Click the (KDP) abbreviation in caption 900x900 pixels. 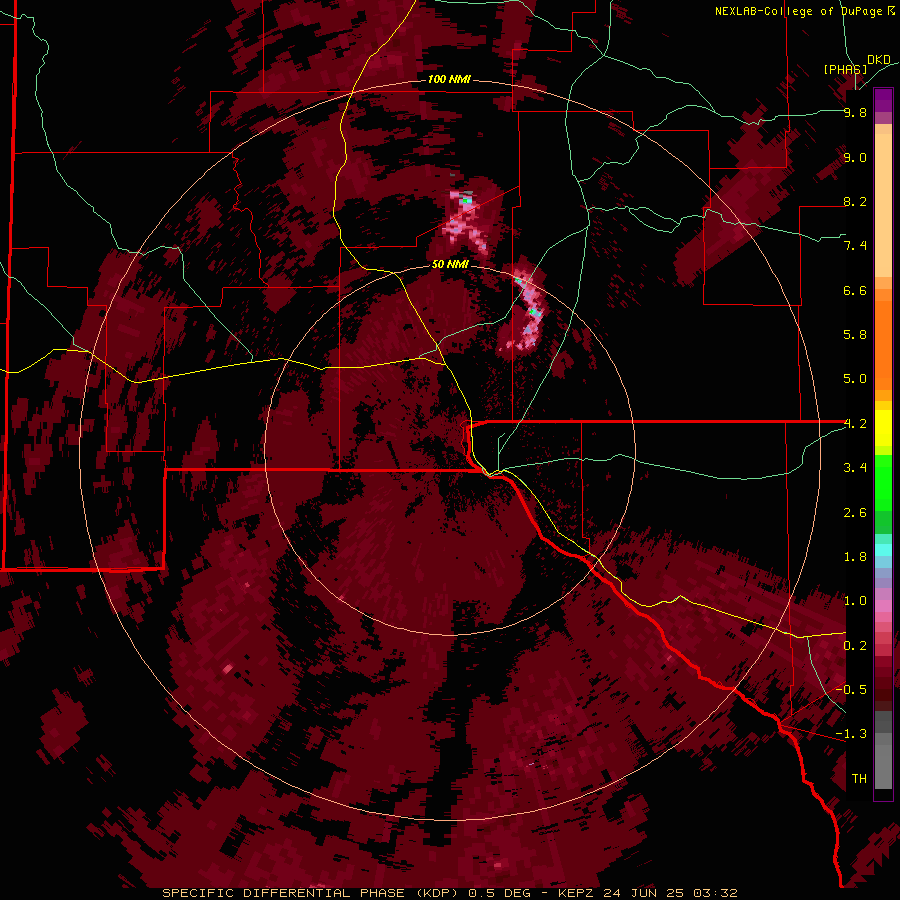[x=436, y=893]
